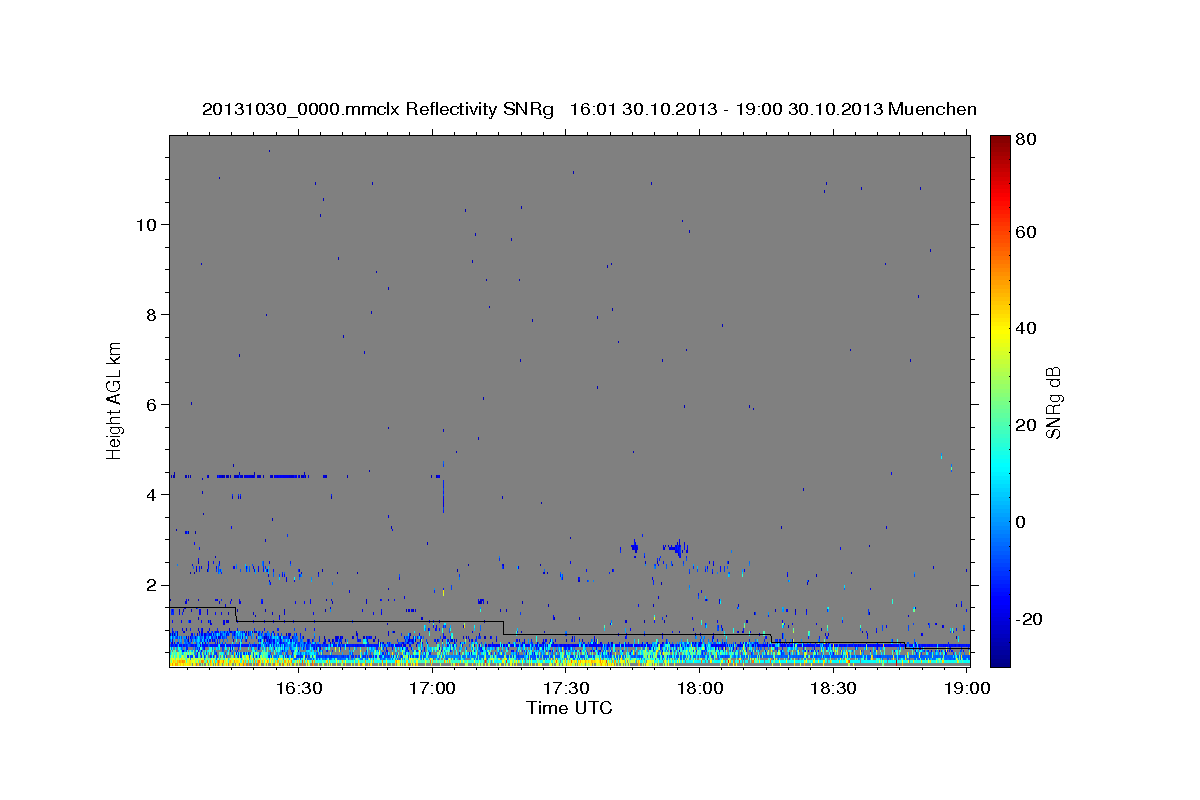Image resolution: width=1200 pixels, height=800 pixels.
Task: Click the colorbar value 80
Action: (1027, 141)
